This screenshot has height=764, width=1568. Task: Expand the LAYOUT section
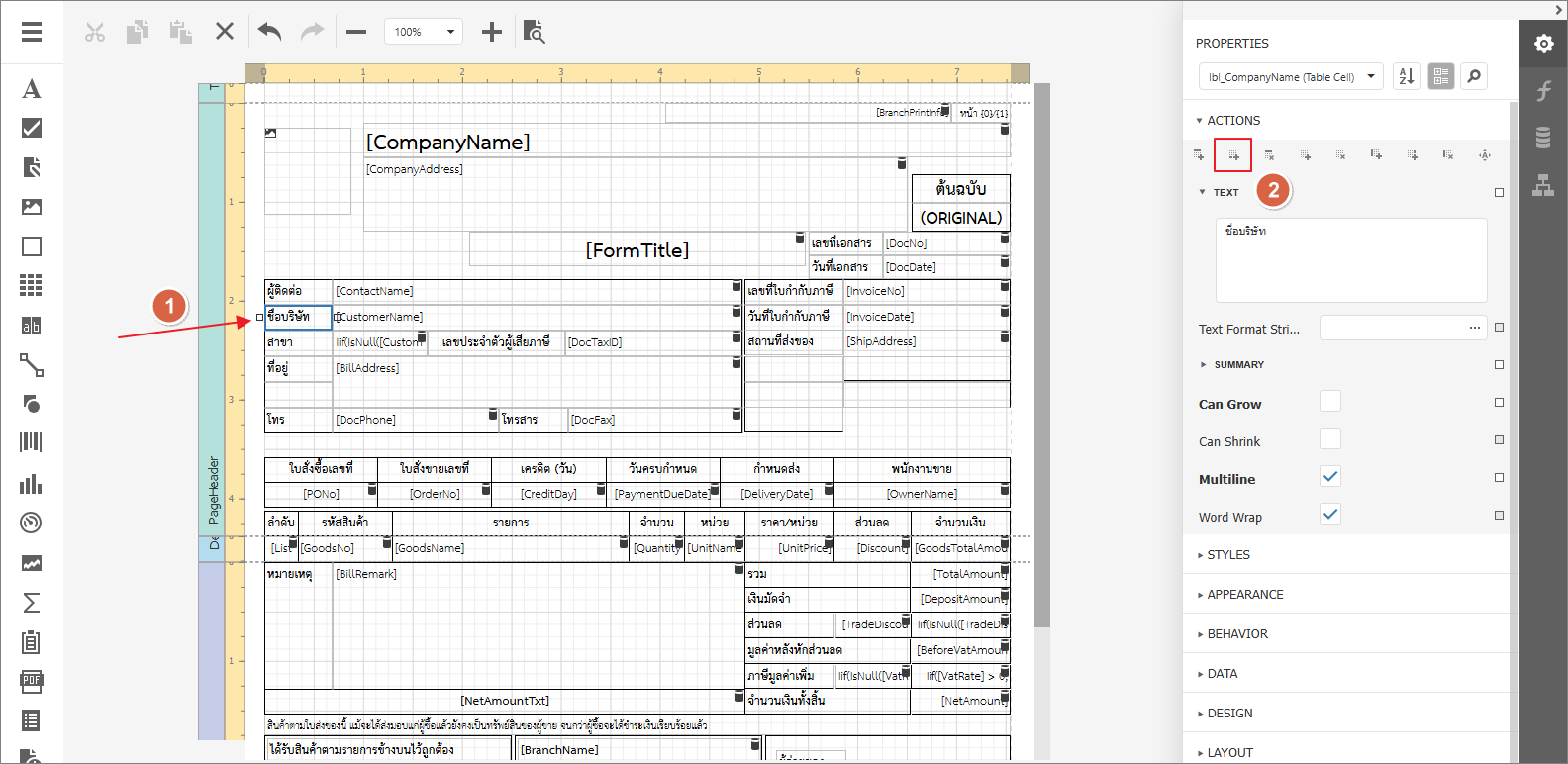(x=1225, y=753)
